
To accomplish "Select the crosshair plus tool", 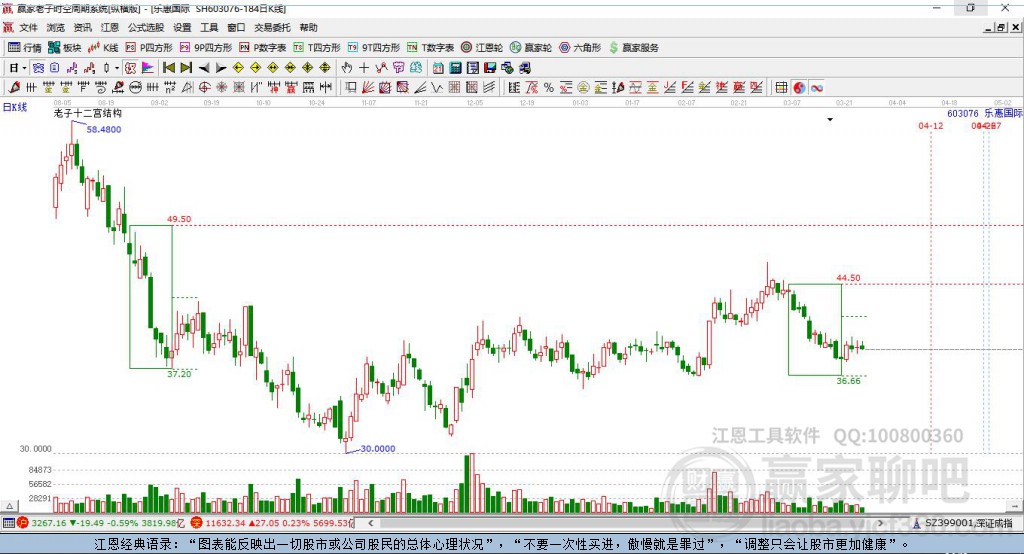I will [364, 68].
